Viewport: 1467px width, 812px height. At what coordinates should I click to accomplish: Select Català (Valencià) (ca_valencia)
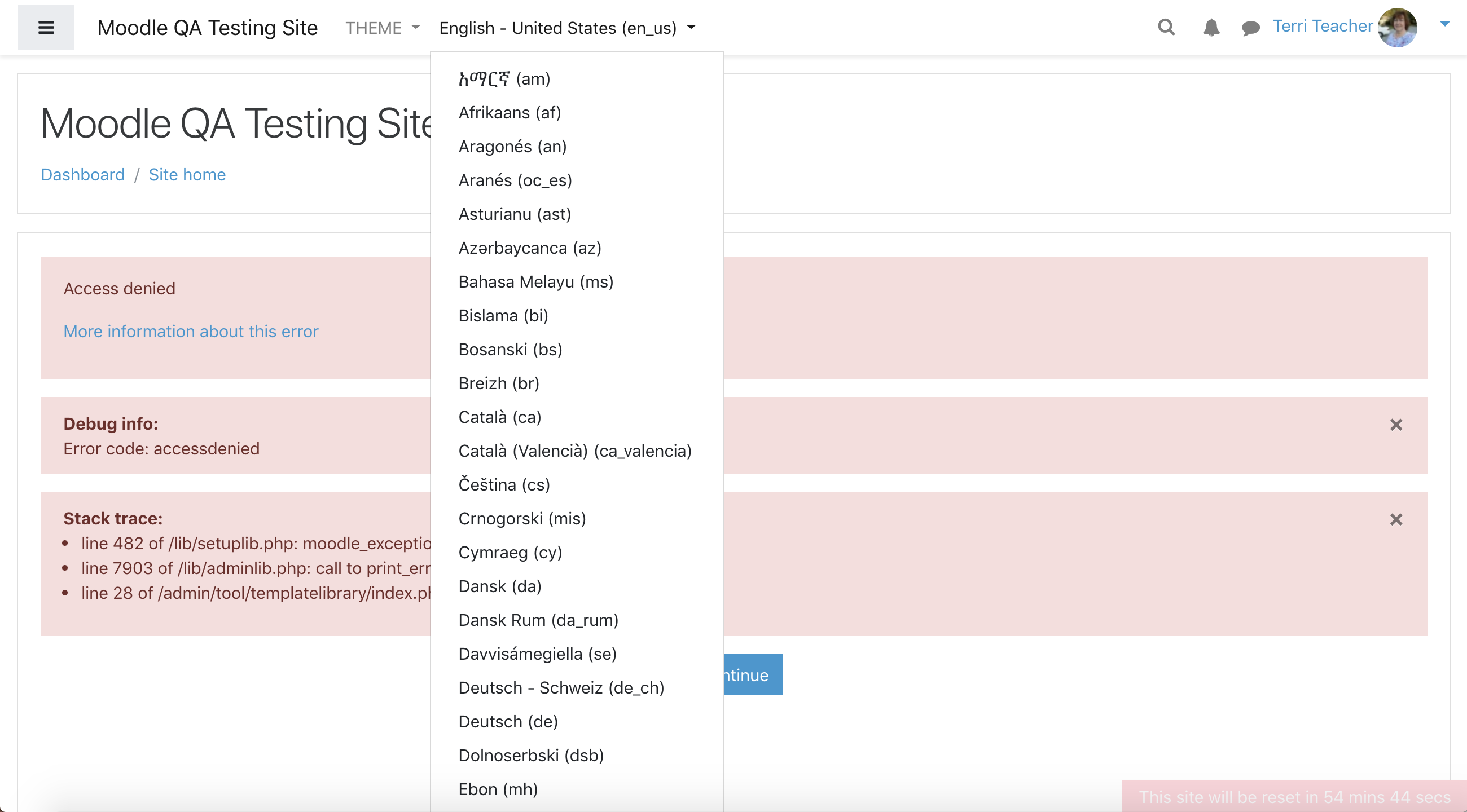pos(576,451)
